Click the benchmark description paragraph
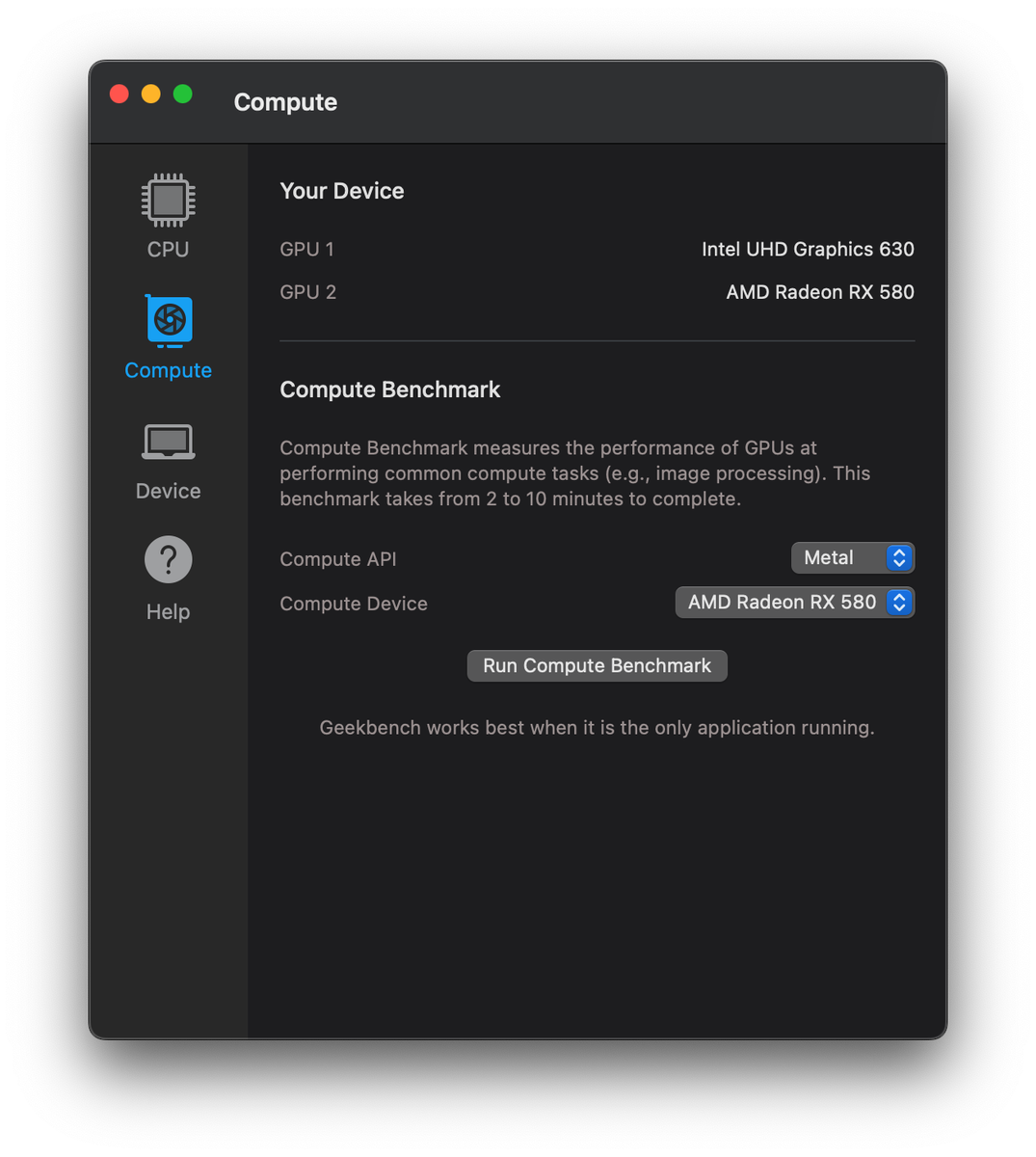This screenshot has height=1157, width=1036. pyautogui.click(x=575, y=473)
